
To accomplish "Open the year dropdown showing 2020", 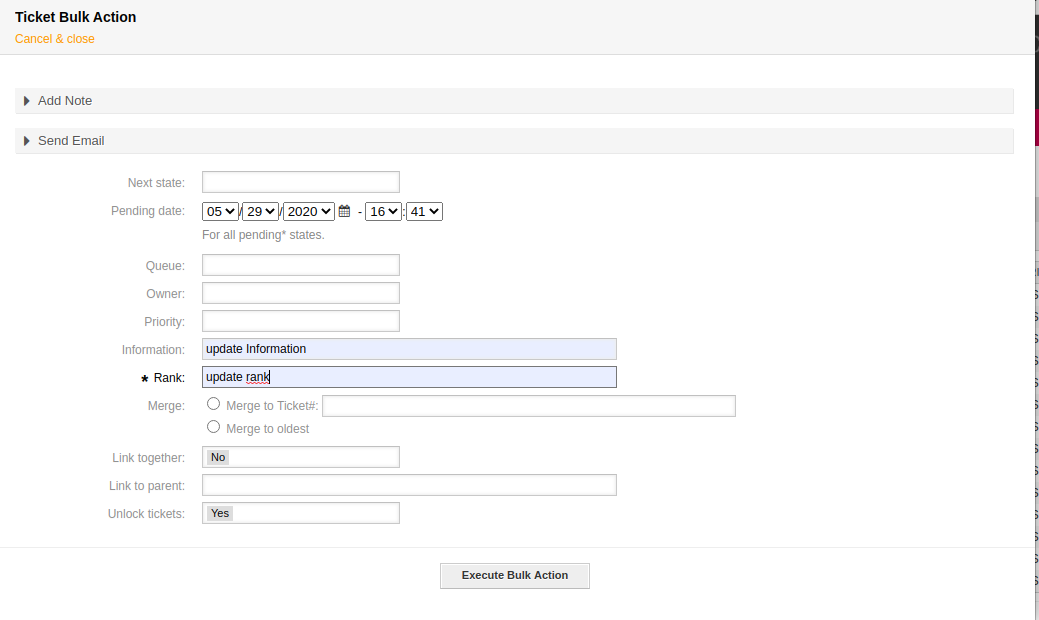I will coord(308,211).
